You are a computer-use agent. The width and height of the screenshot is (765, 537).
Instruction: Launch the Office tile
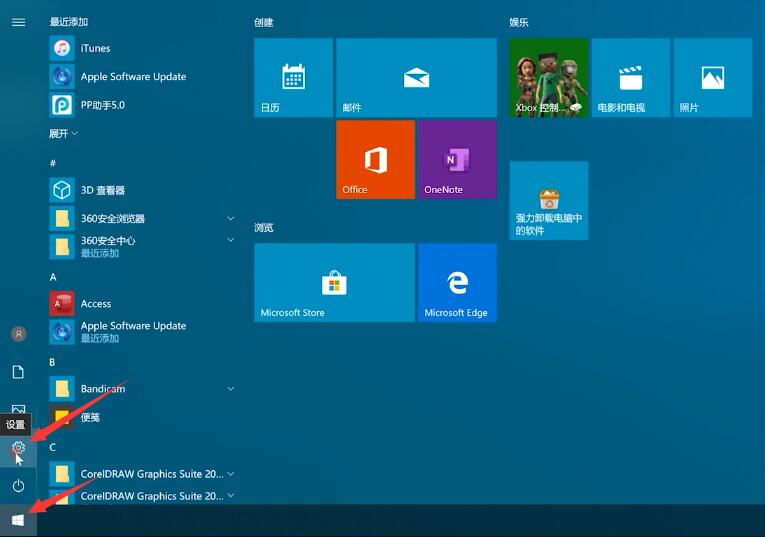[376, 159]
